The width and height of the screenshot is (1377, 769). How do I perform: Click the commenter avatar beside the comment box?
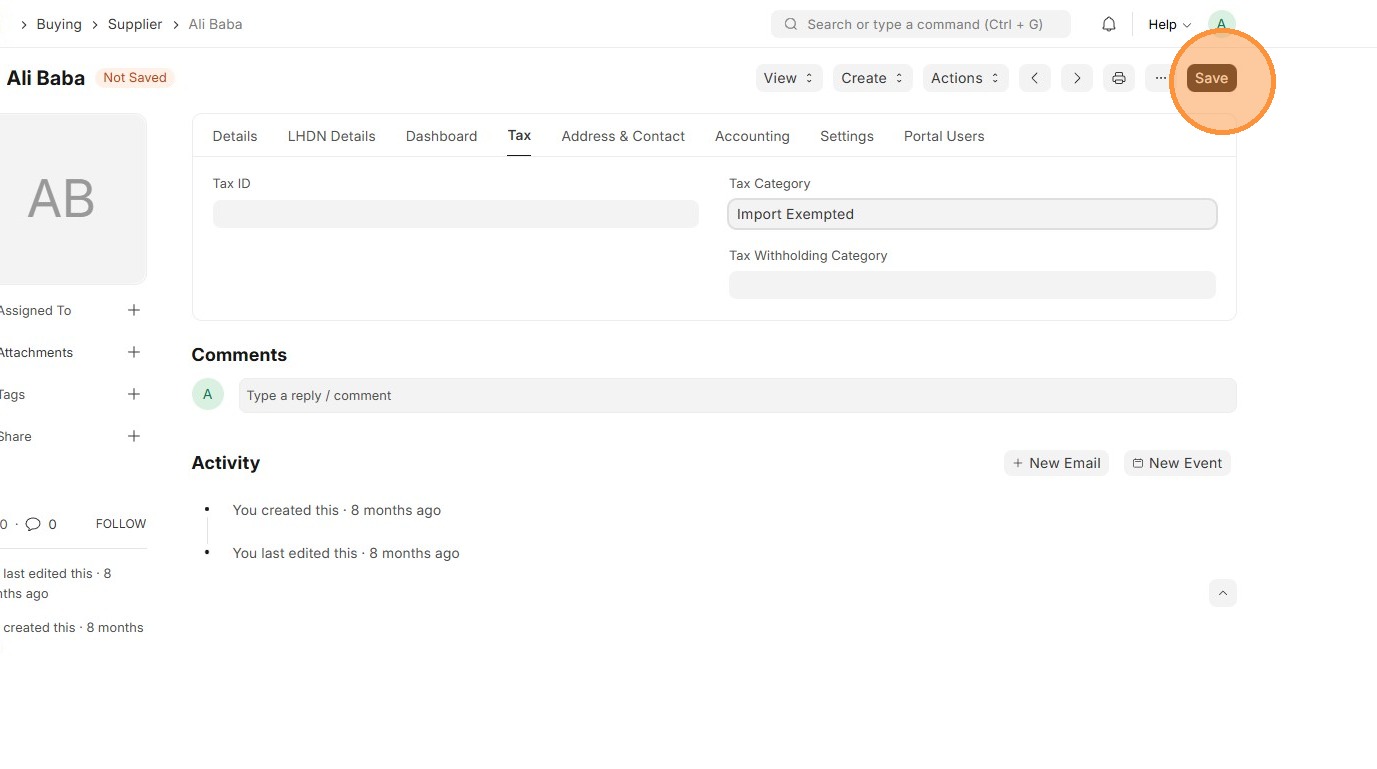pyautogui.click(x=208, y=394)
